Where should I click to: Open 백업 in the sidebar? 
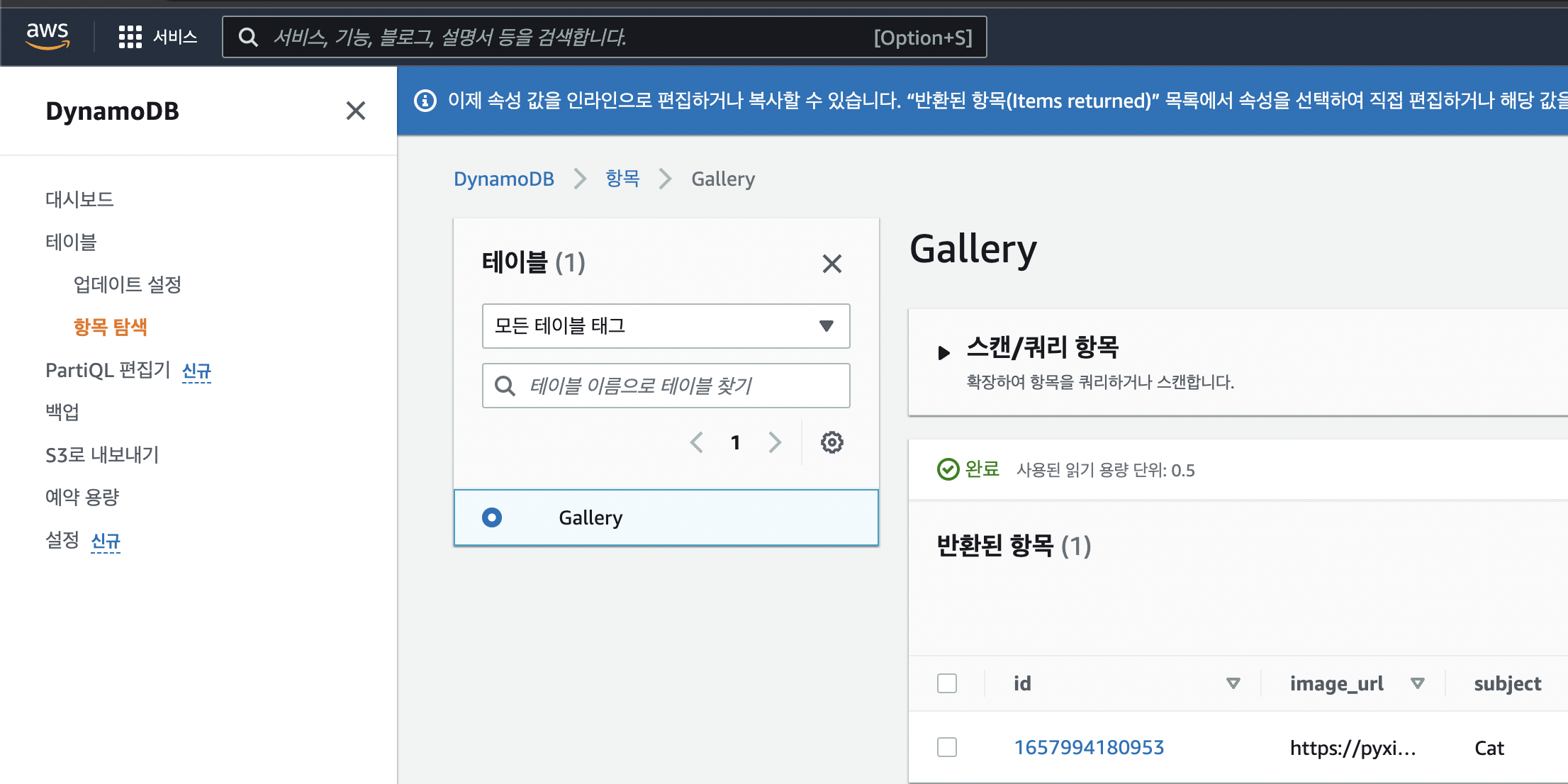click(x=62, y=412)
